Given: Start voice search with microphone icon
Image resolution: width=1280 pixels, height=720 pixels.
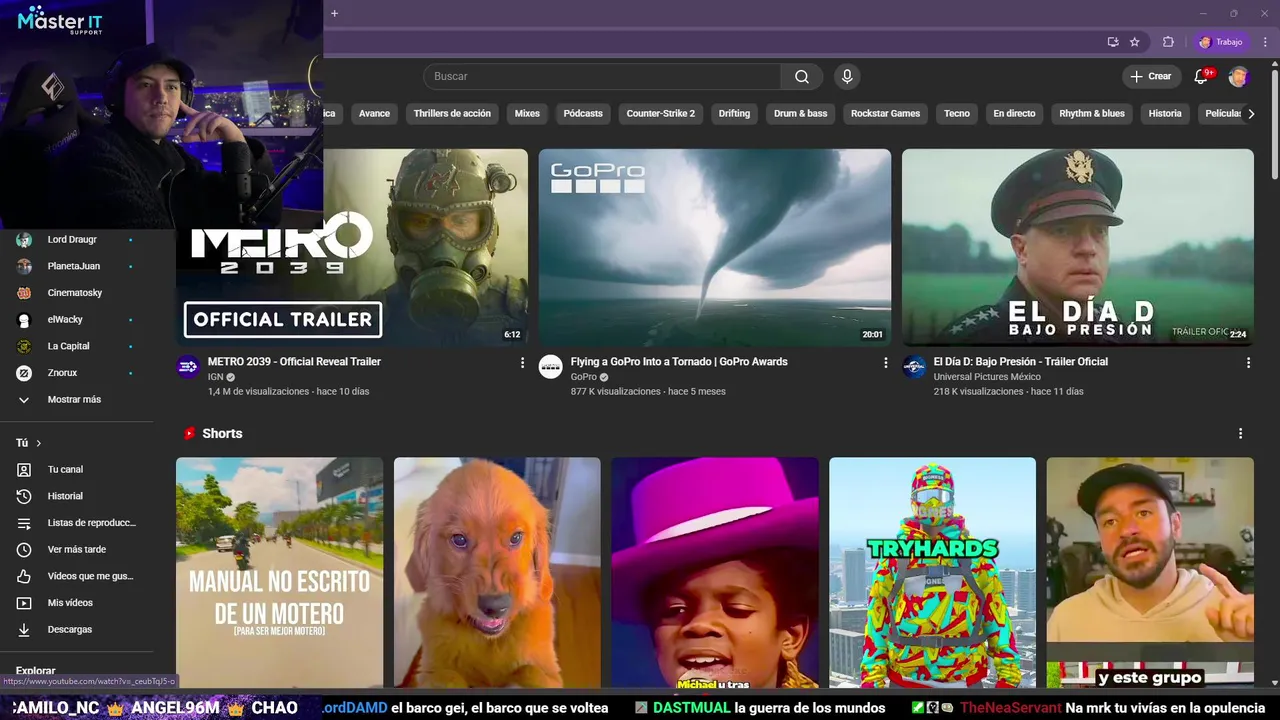Looking at the screenshot, I should click(847, 77).
